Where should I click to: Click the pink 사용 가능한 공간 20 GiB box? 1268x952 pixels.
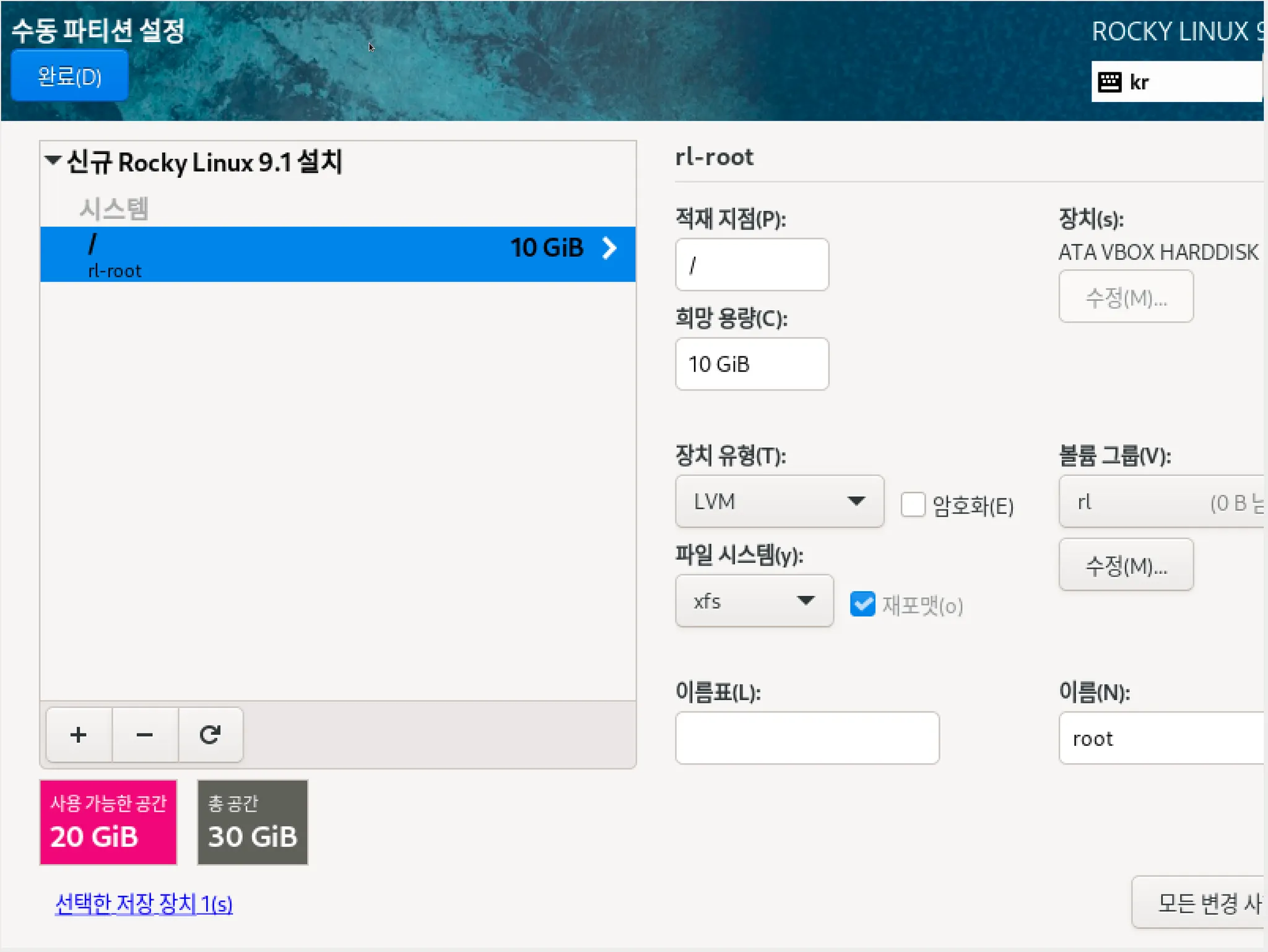pos(108,822)
